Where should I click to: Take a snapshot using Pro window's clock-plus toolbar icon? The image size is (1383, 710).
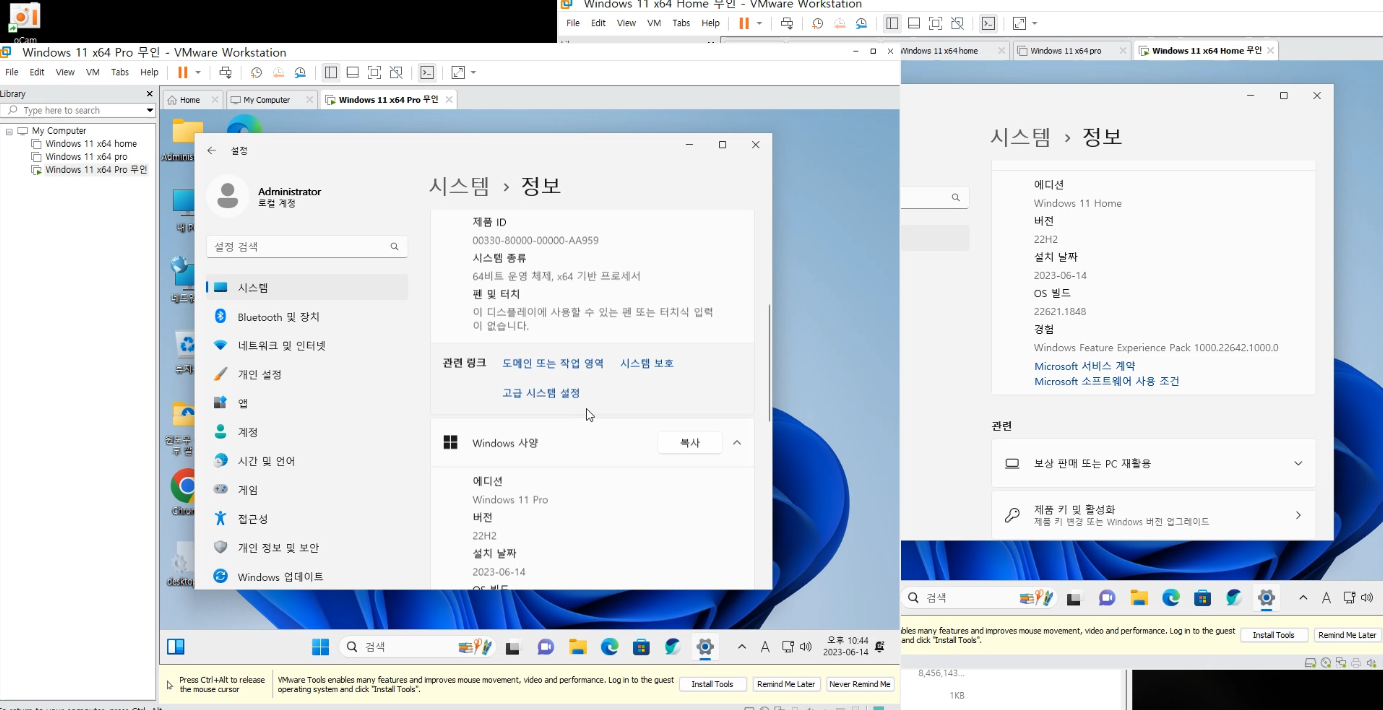pyautogui.click(x=257, y=72)
